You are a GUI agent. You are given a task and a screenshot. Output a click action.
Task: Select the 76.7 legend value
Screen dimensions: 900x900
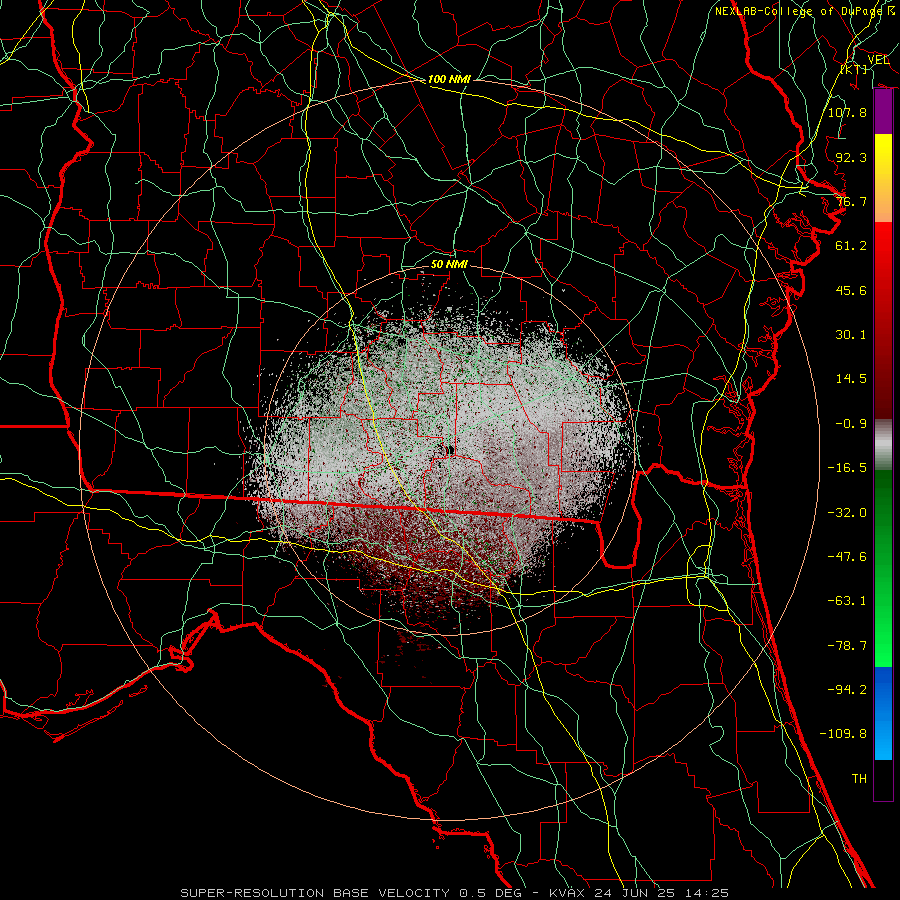tap(851, 201)
